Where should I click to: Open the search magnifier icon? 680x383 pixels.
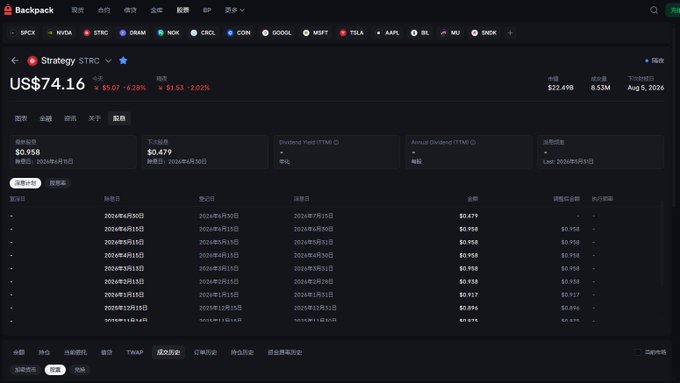pyautogui.click(x=654, y=10)
